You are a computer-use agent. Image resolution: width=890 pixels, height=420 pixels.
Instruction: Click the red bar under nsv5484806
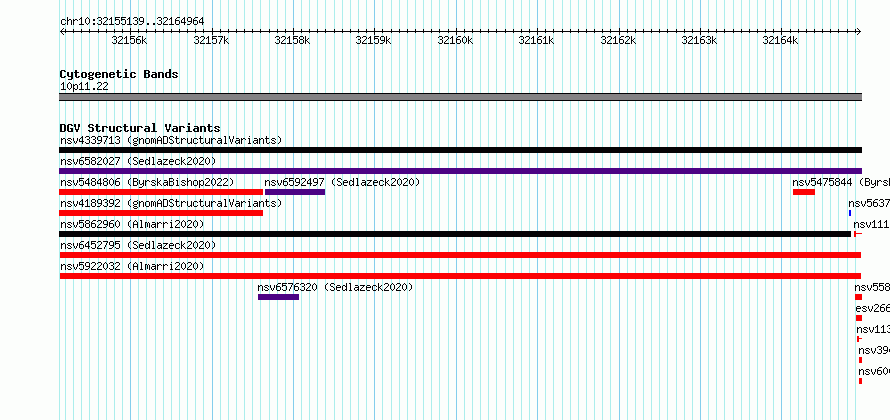coord(161,192)
